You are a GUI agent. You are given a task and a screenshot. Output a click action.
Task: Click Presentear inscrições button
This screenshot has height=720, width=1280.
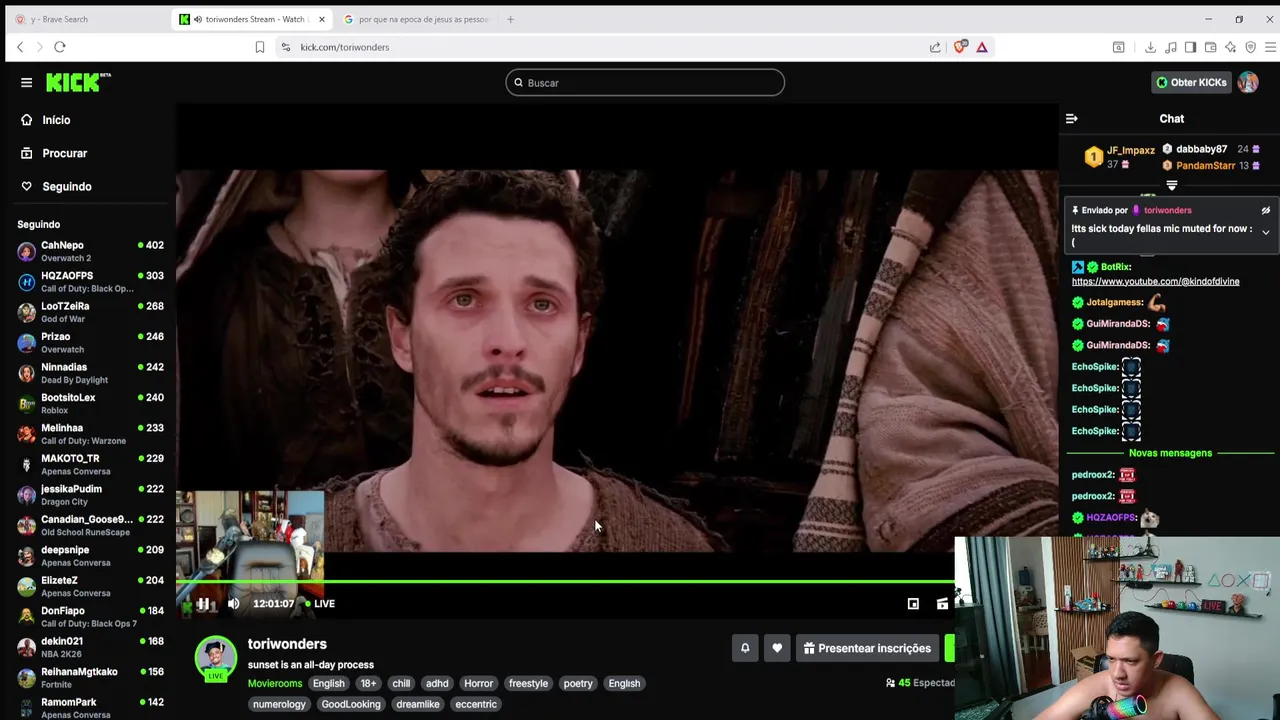[867, 648]
